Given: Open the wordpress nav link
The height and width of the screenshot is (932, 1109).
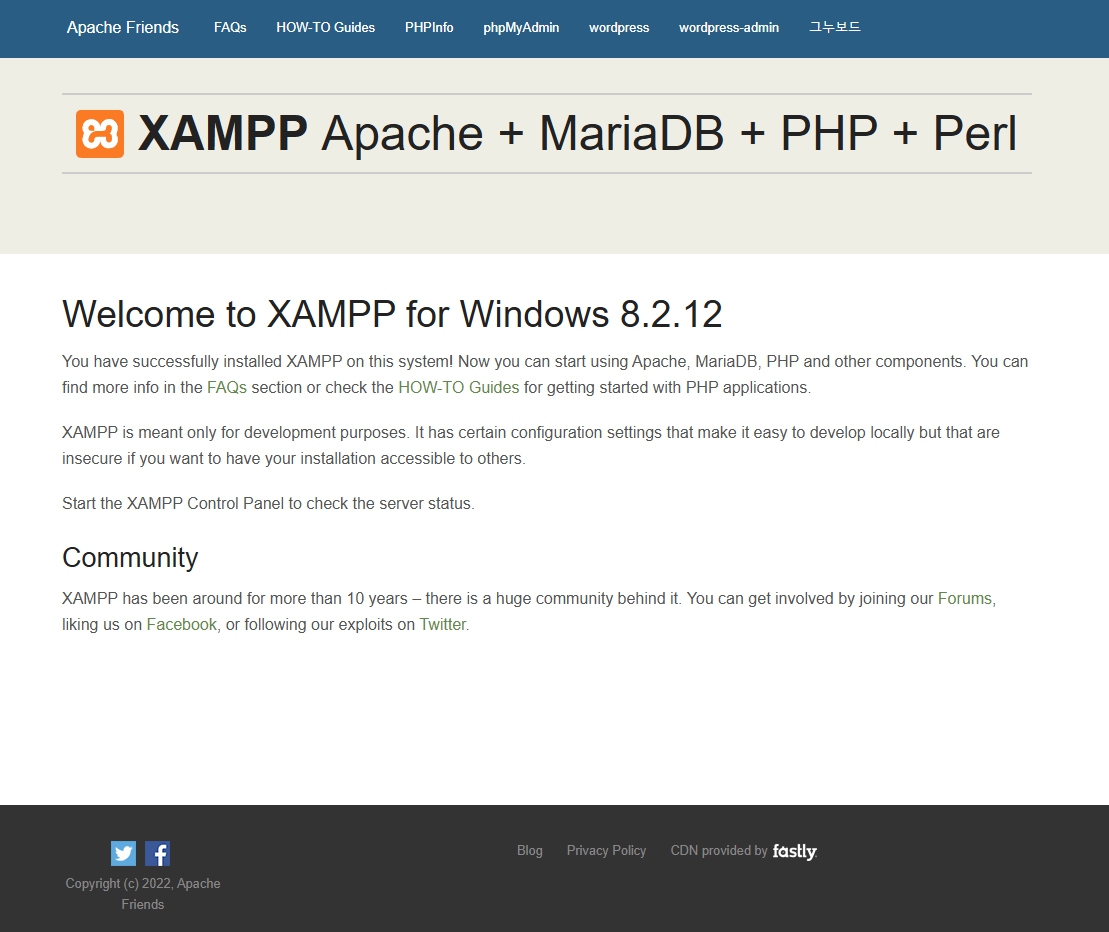Looking at the screenshot, I should [619, 28].
